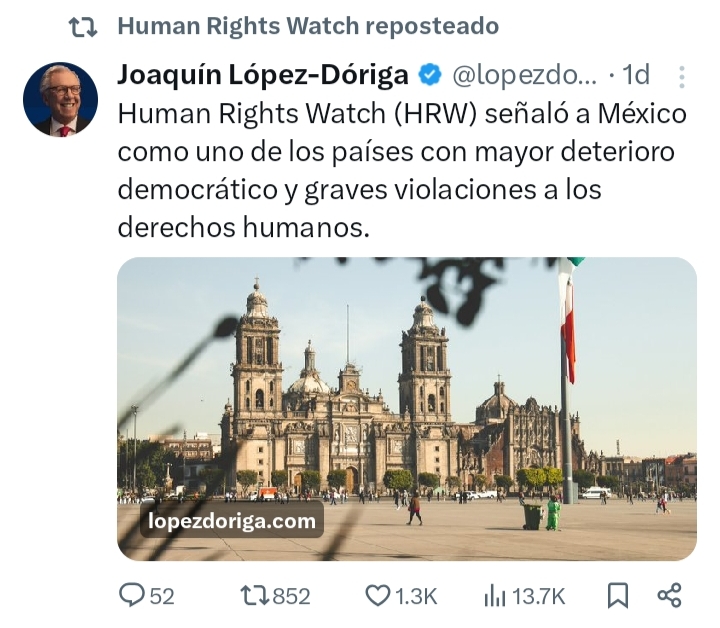Click the 52 replies count
This screenshot has width=720, height=628.
162,596
